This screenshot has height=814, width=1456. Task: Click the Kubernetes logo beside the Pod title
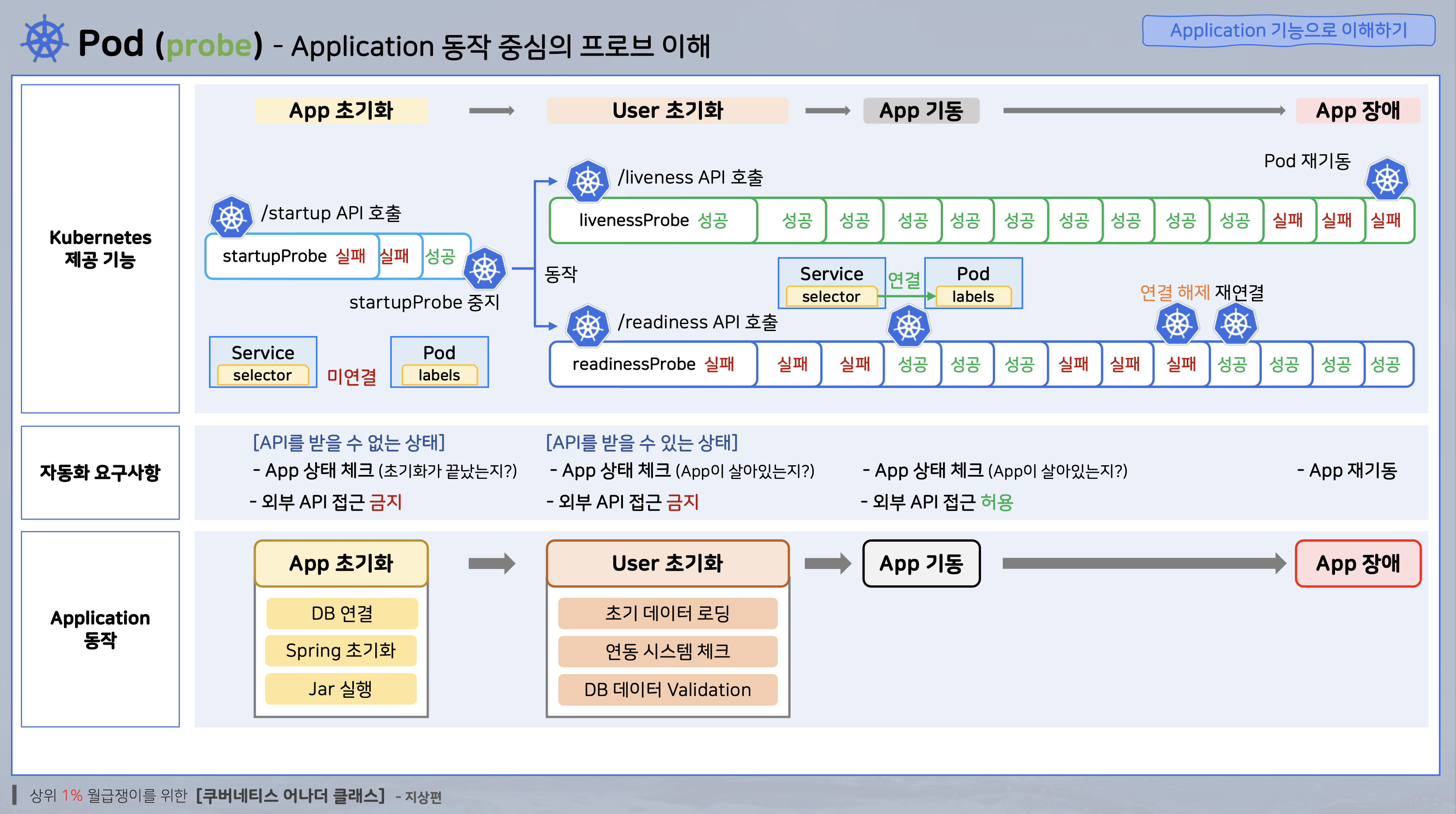[45, 39]
